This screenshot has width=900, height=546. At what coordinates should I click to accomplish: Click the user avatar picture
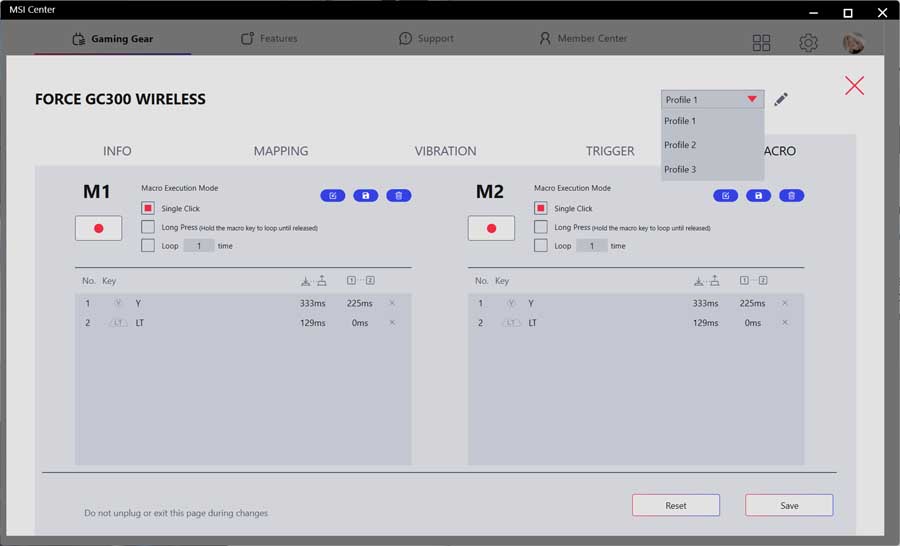(x=854, y=42)
